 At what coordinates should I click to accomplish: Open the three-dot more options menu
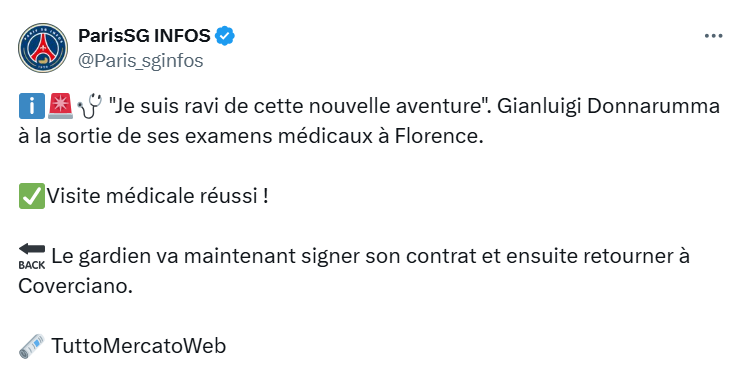pyautogui.click(x=713, y=36)
